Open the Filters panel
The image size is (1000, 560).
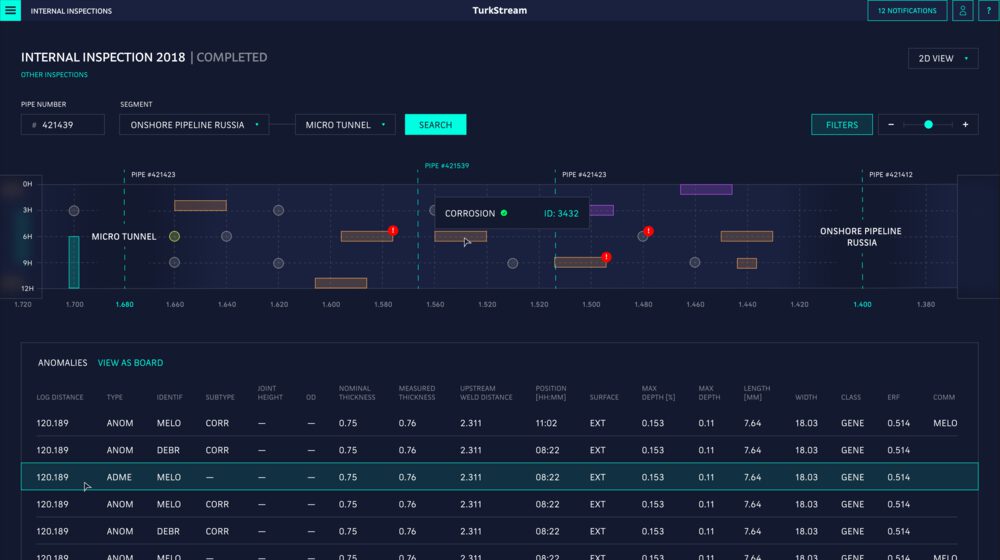[x=841, y=125]
